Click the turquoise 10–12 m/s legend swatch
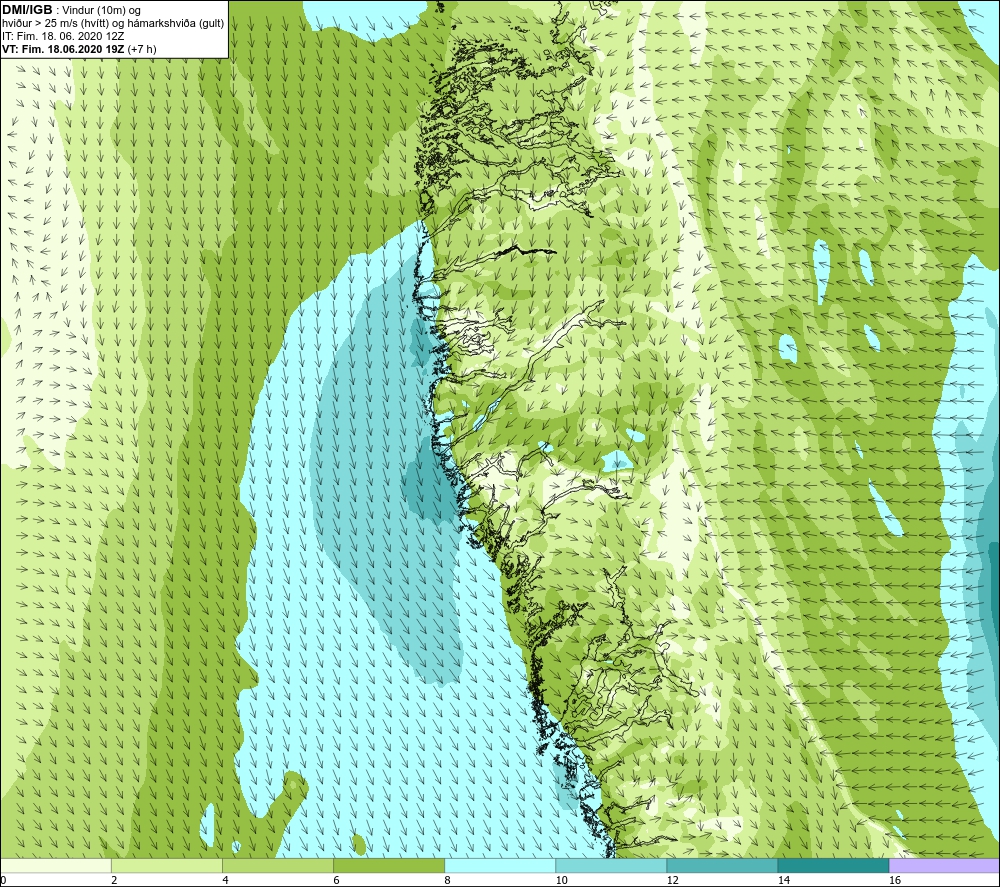Screen dimensions: 1000x887 click(x=611, y=865)
